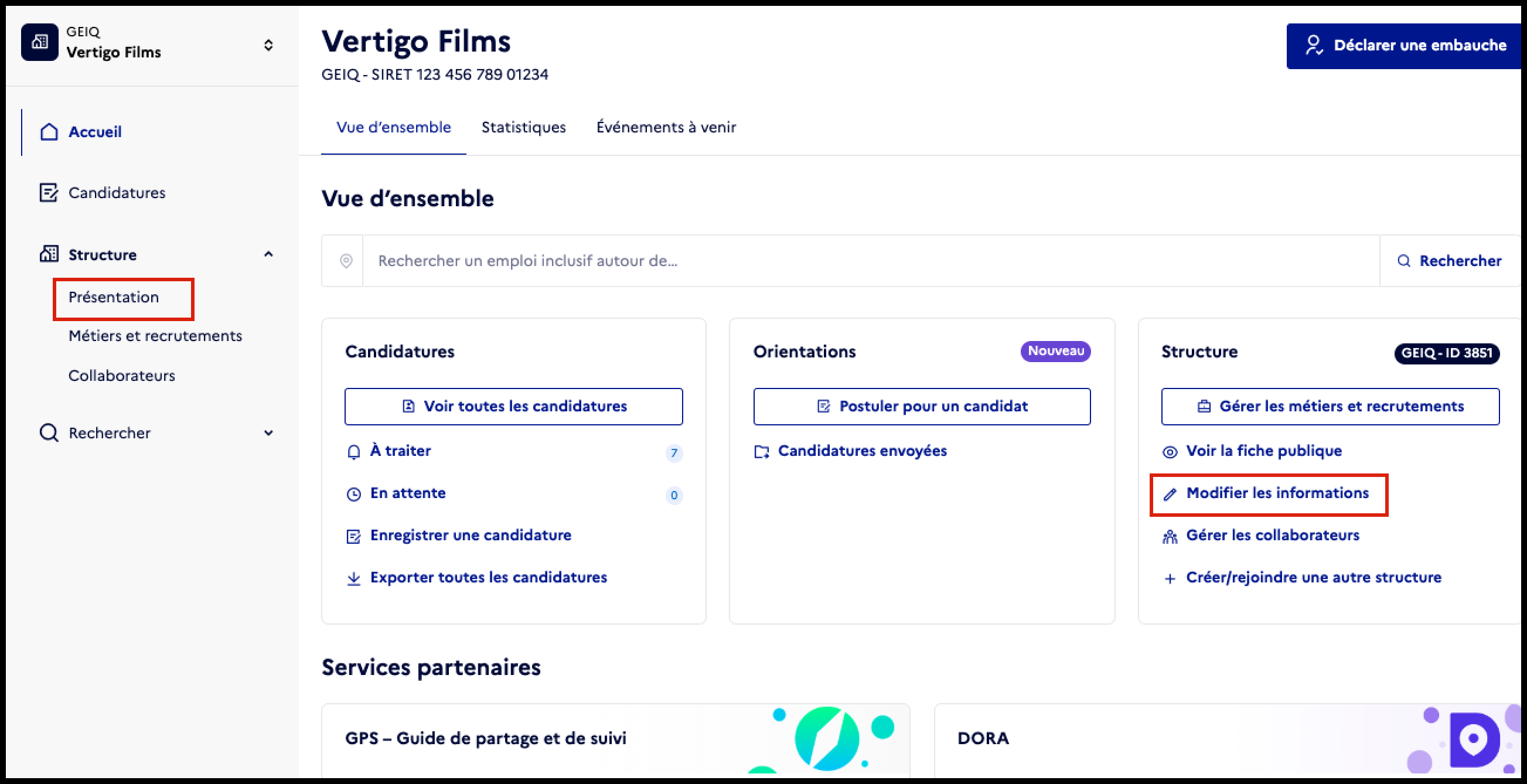This screenshot has width=1527, height=784.
Task: Click the Nouveau badge in Orientations card
Action: 1056,352
